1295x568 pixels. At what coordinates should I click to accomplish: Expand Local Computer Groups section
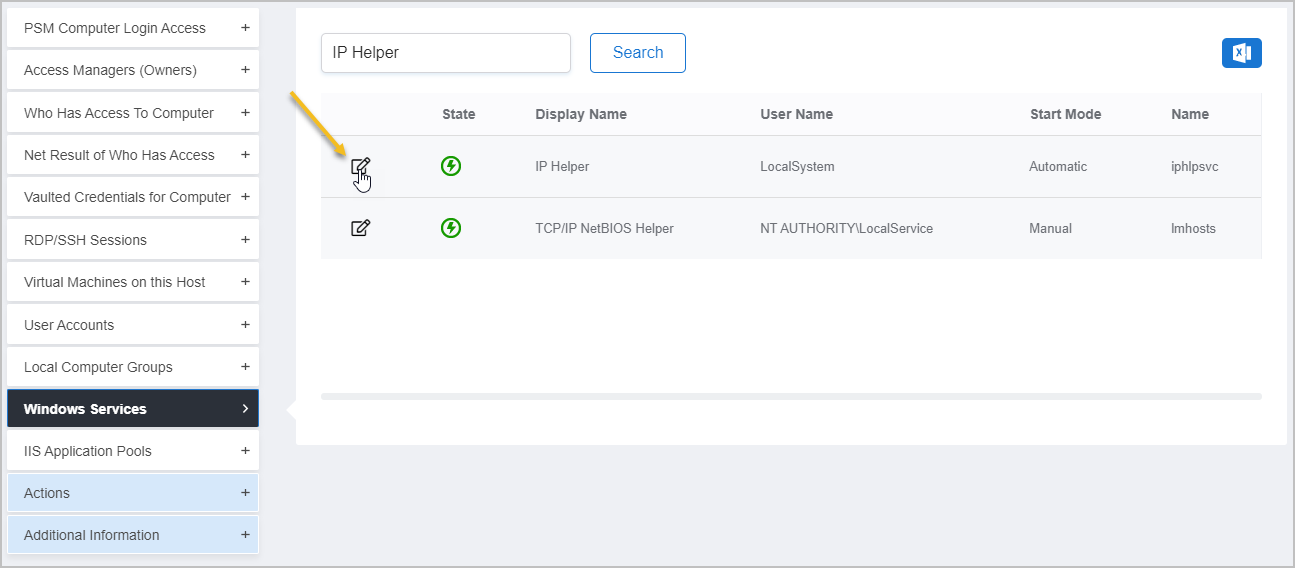132,367
